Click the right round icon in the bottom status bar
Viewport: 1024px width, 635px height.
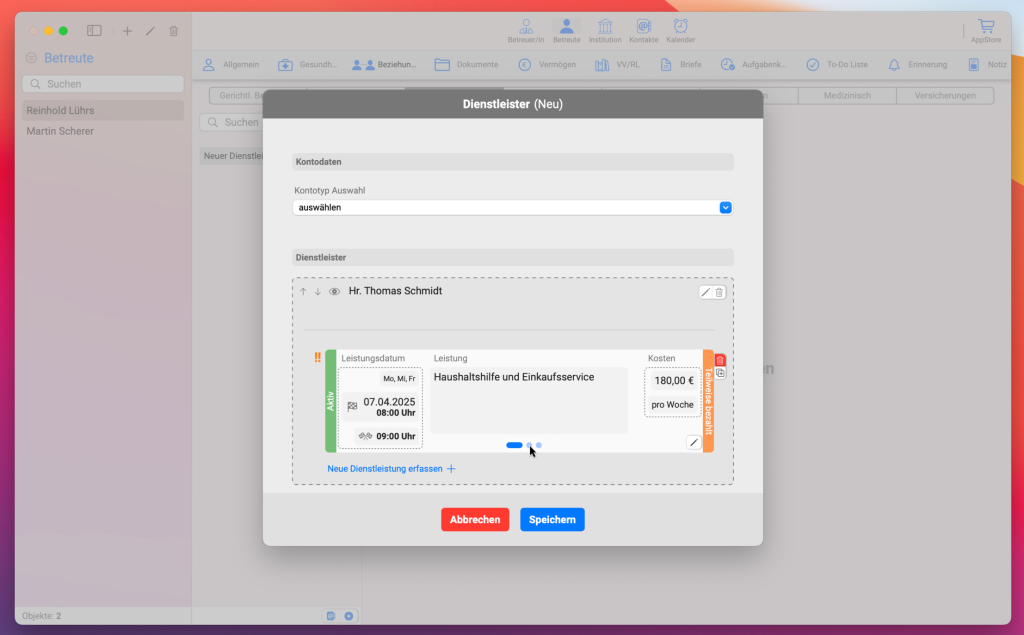tap(349, 615)
